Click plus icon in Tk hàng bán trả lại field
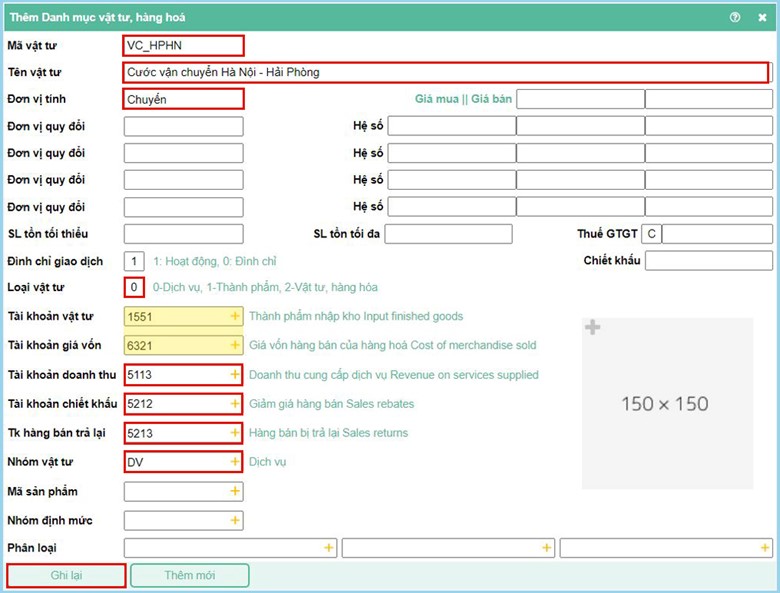The image size is (780, 593). [x=236, y=433]
